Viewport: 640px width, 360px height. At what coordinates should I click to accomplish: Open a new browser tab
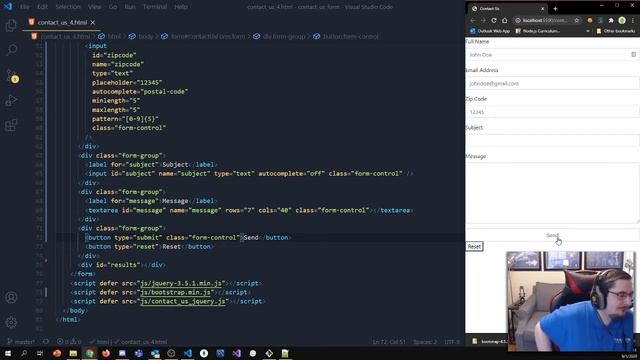tap(555, 9)
